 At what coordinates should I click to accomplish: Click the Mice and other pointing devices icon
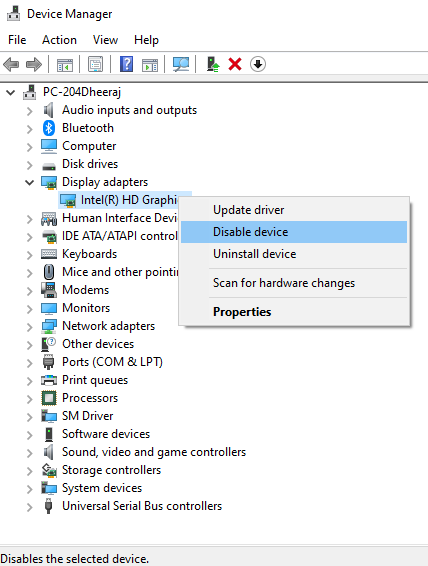(x=49, y=272)
